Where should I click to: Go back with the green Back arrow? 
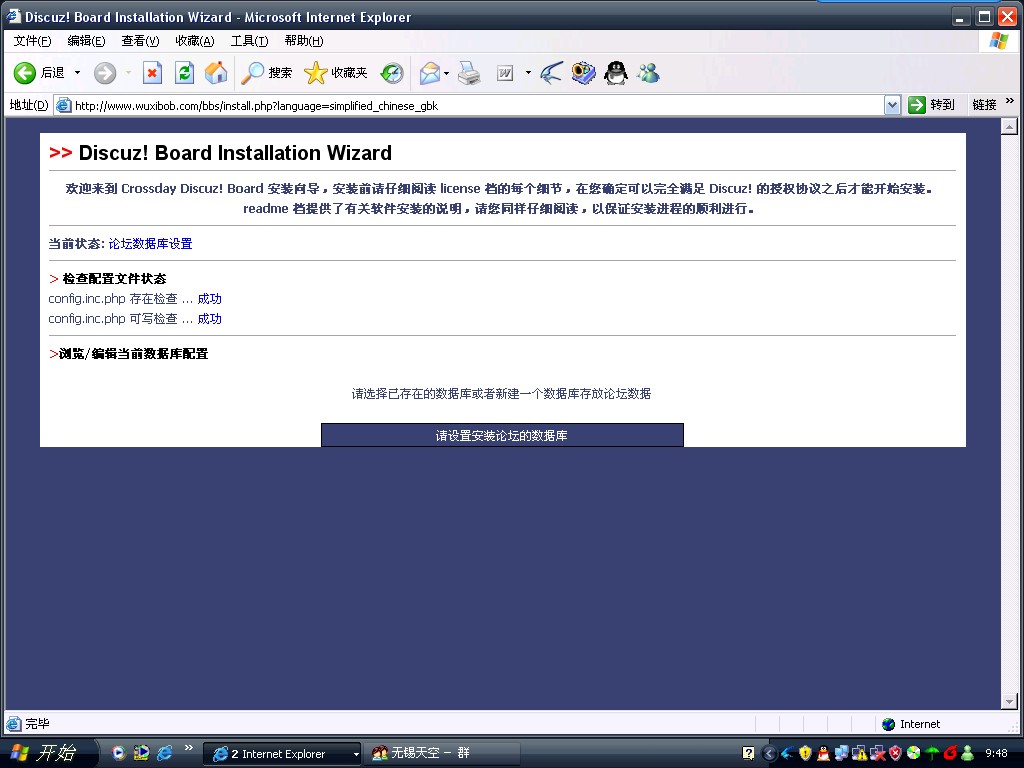pyautogui.click(x=25, y=73)
